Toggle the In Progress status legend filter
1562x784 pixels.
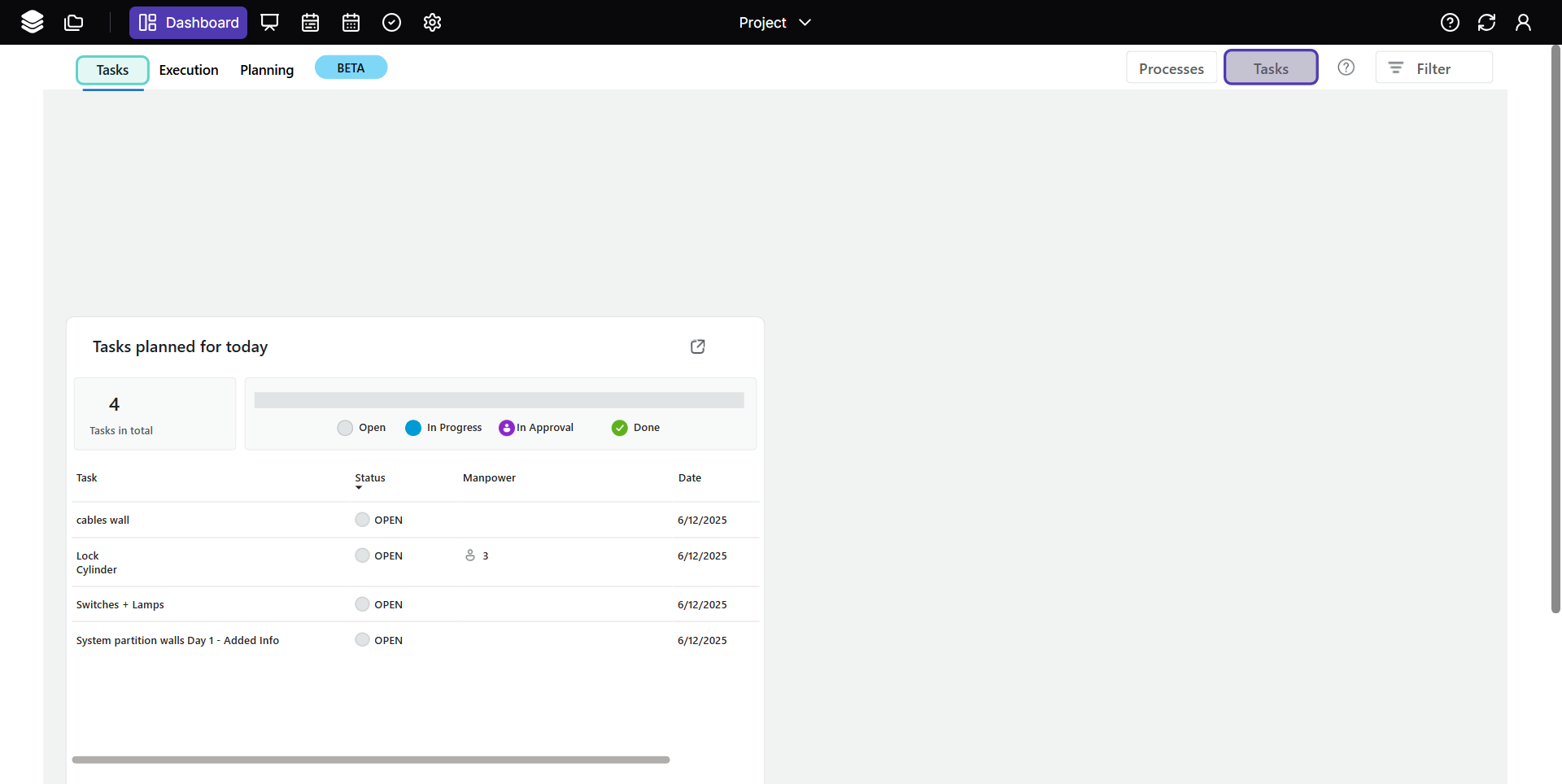(x=443, y=428)
